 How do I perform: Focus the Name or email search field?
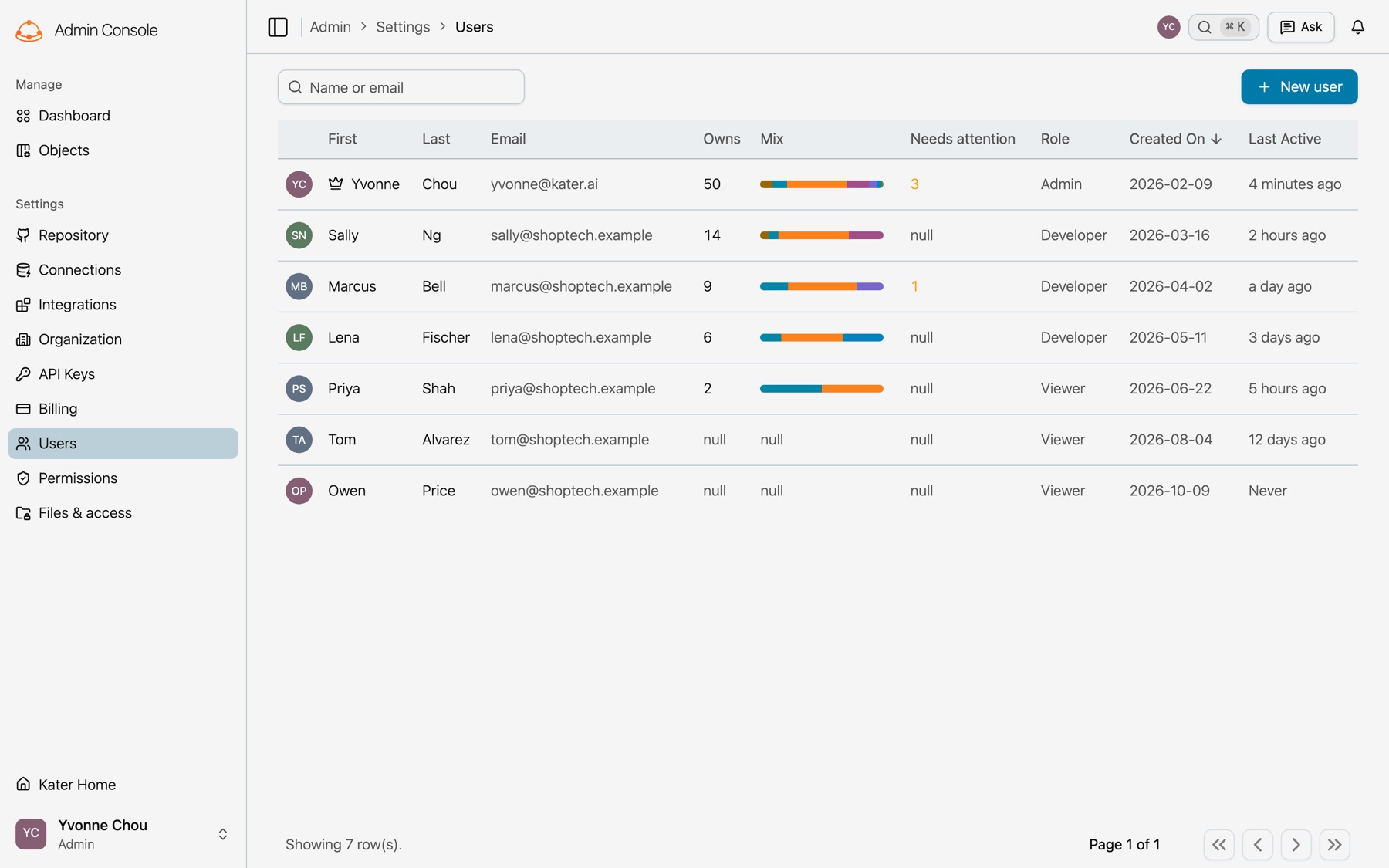401,87
